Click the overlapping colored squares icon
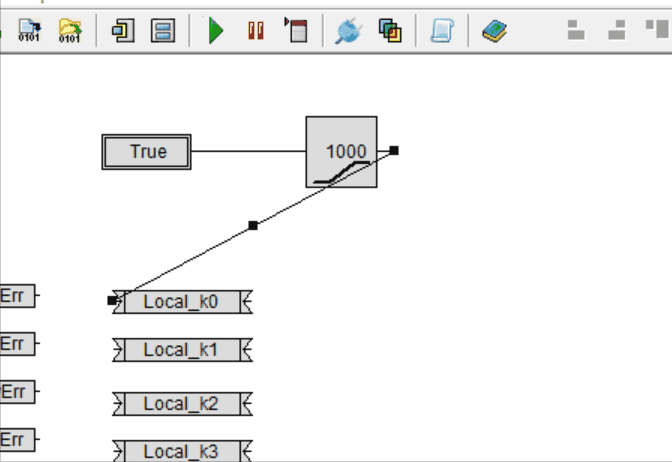 pos(390,30)
